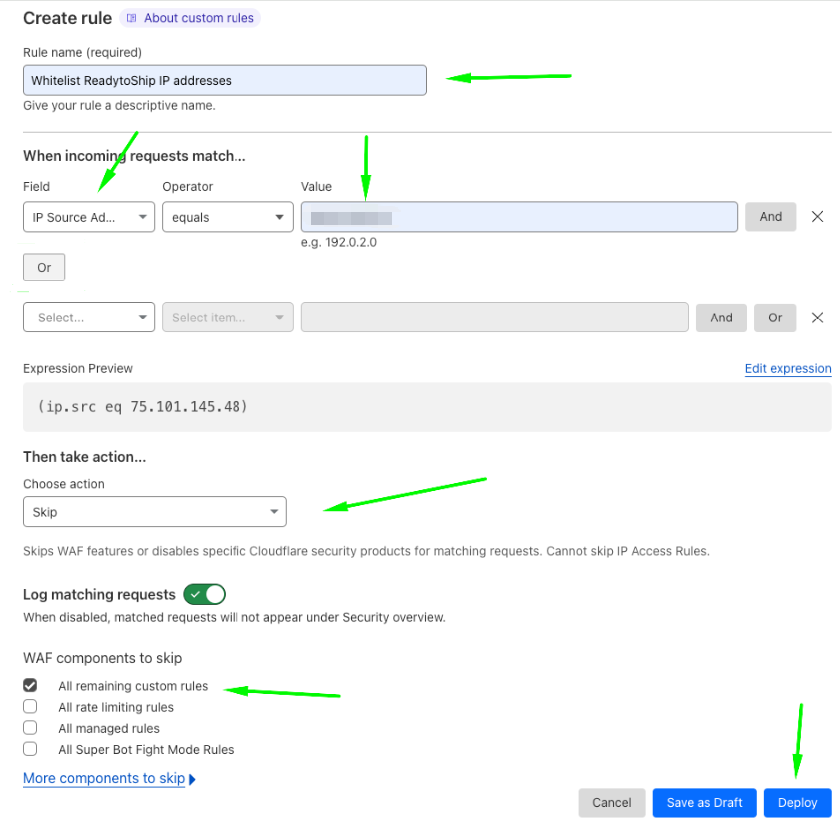Click the And button on second row
This screenshot has width=840, height=822.
point(721,317)
